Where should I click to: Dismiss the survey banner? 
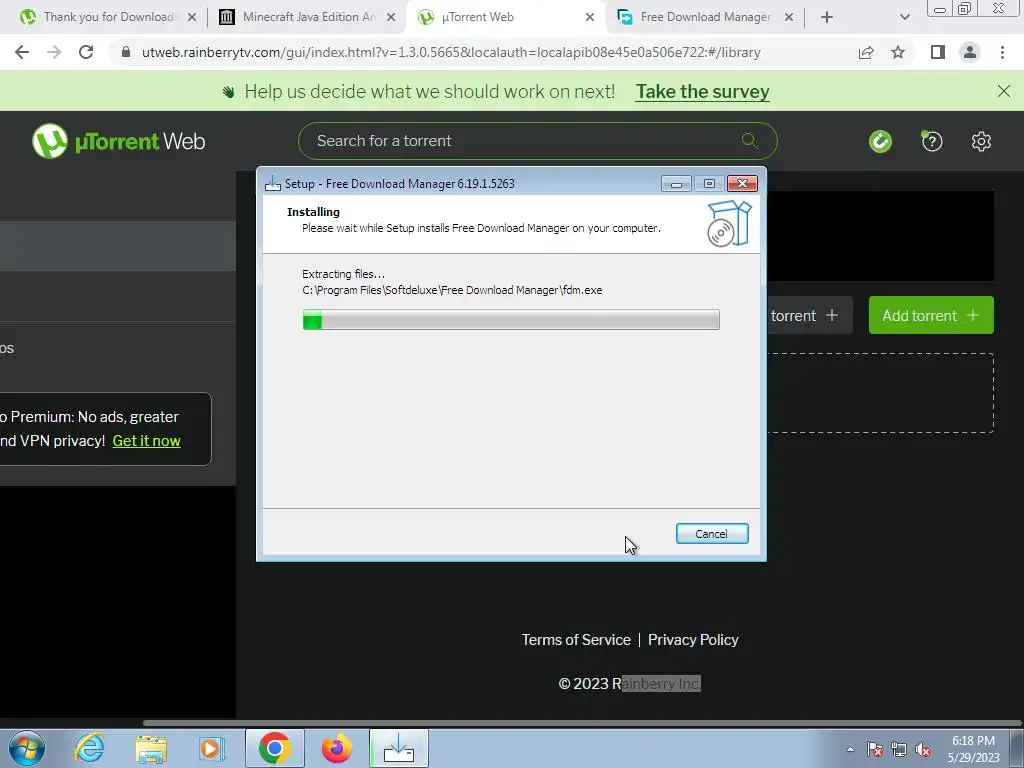point(1004,91)
